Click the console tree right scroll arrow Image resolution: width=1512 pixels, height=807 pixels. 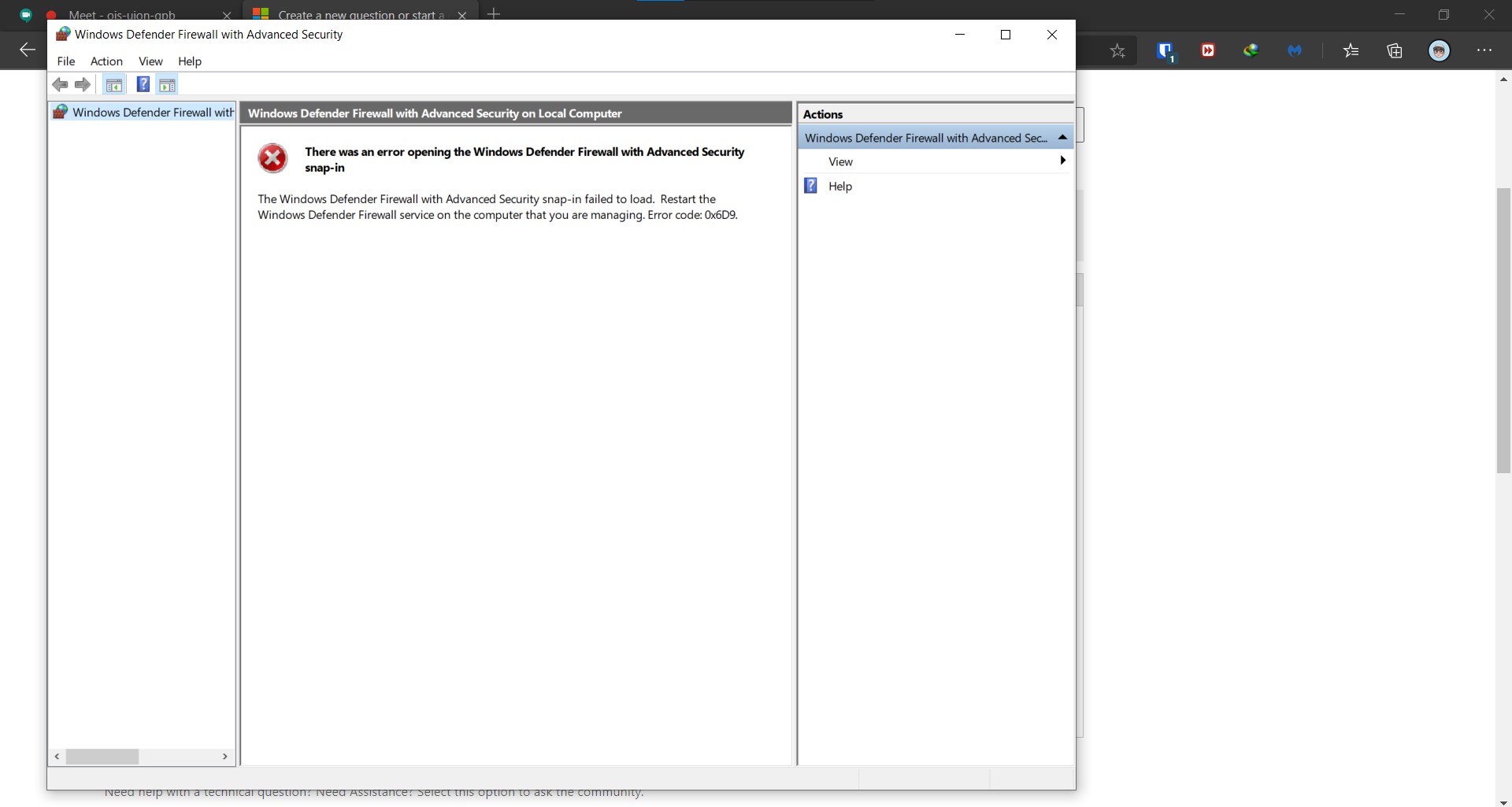click(x=225, y=757)
